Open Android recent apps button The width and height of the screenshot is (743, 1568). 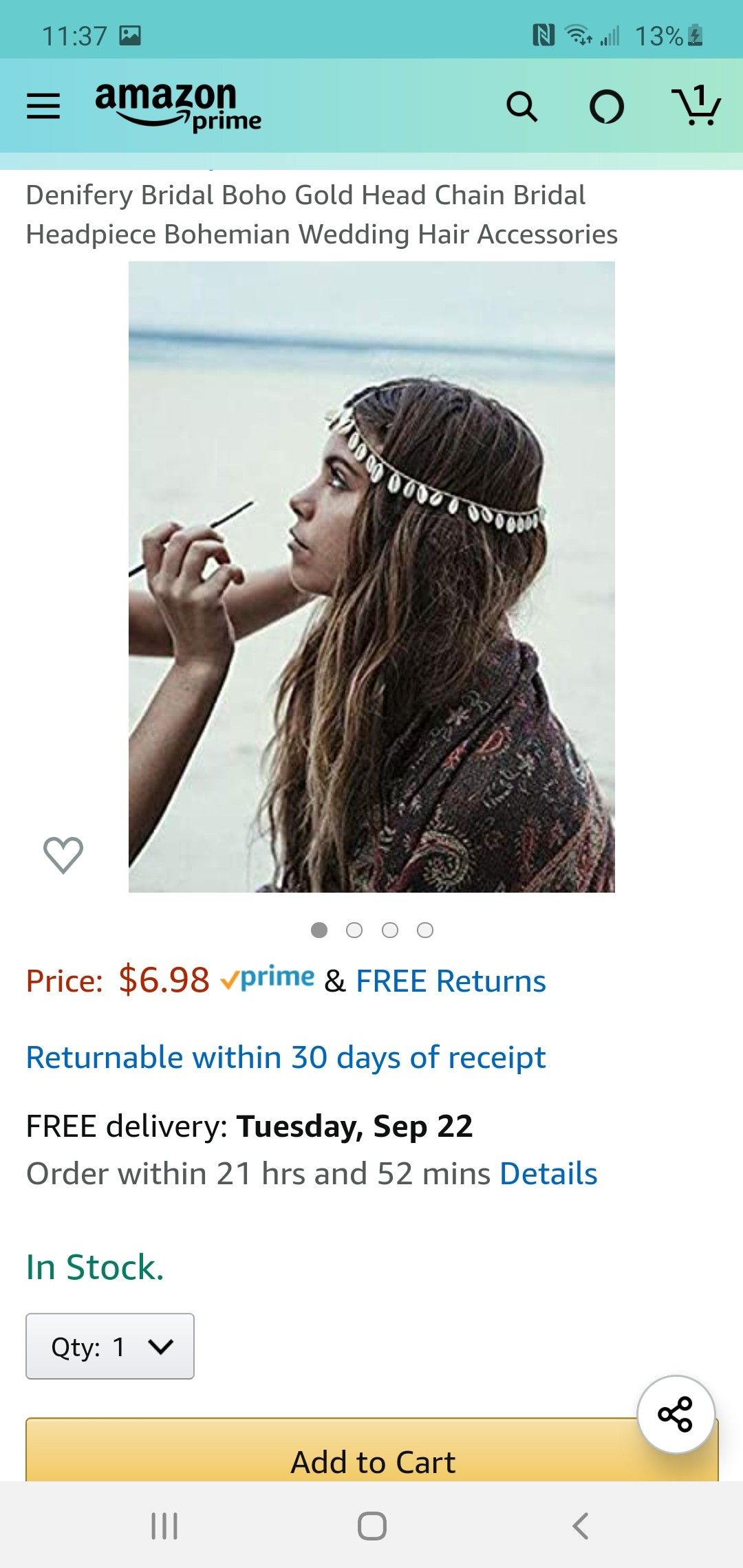[x=164, y=1525]
